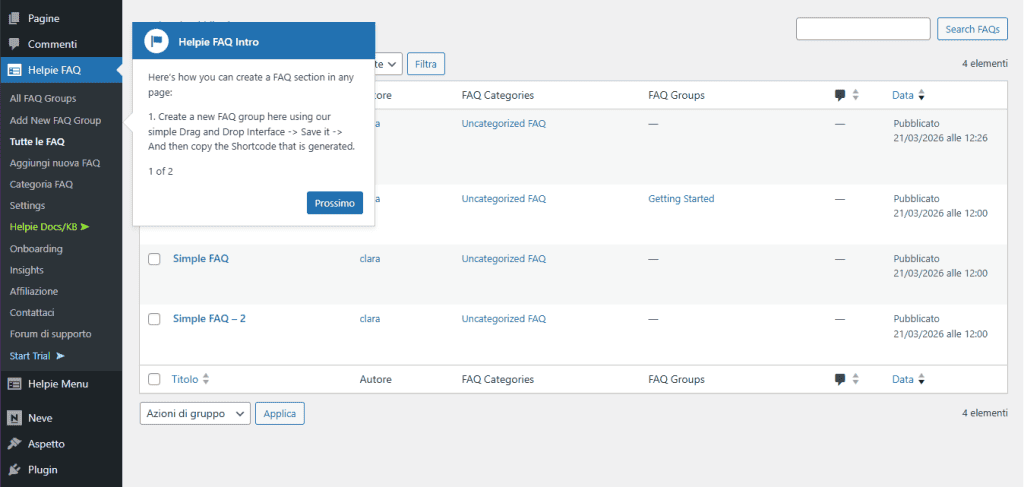Screen dimensions: 1024x487
Task: Open Affiliazione submenu
Action: (34, 291)
